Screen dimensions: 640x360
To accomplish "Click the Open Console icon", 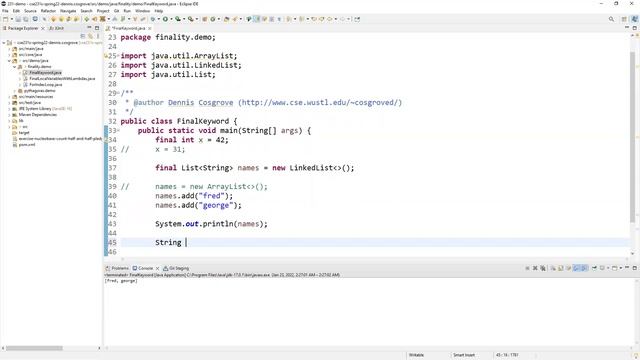I will 614,268.
